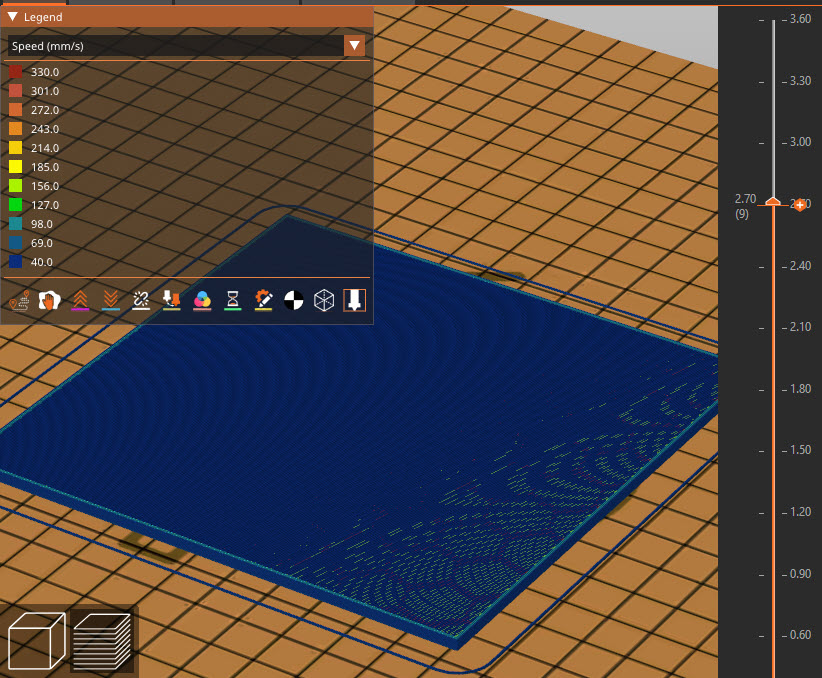
Task: Toggle seams broken-link icon
Action: (x=141, y=300)
